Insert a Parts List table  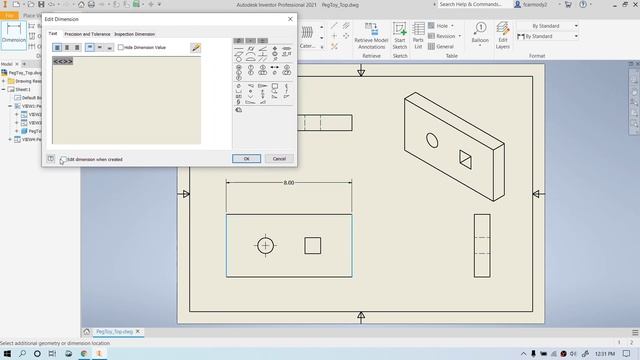[x=418, y=36]
